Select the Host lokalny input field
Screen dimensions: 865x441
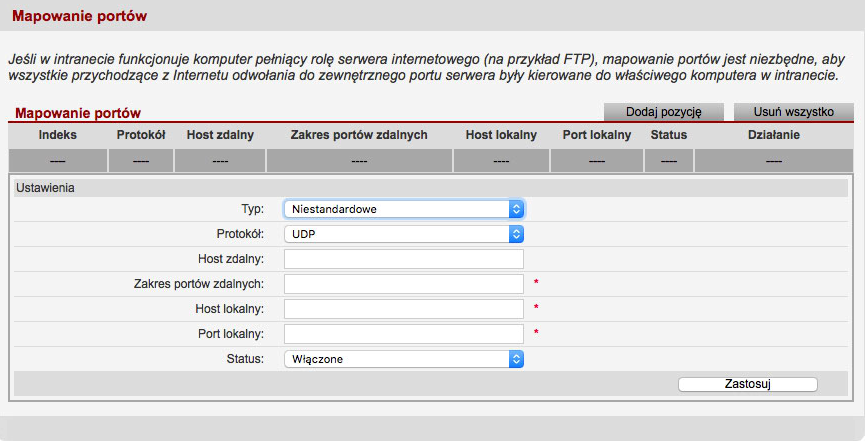tap(404, 309)
